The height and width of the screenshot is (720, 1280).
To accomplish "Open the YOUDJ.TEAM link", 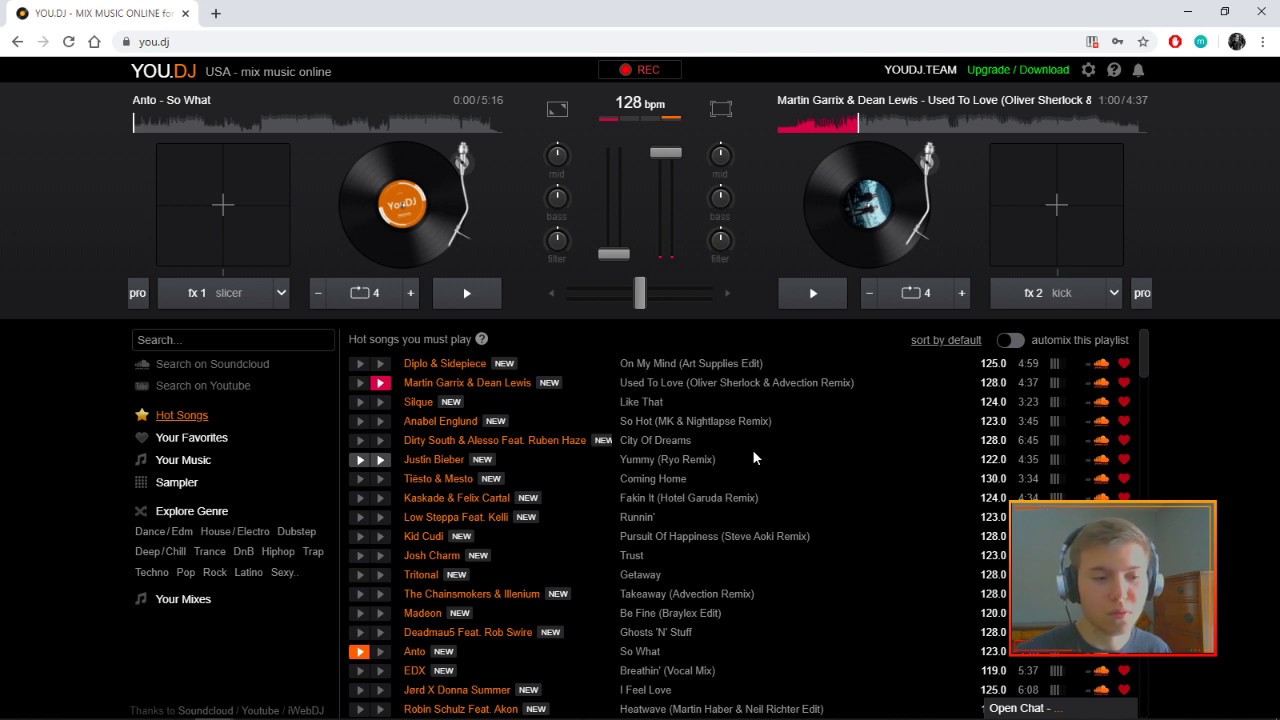I will coord(920,70).
